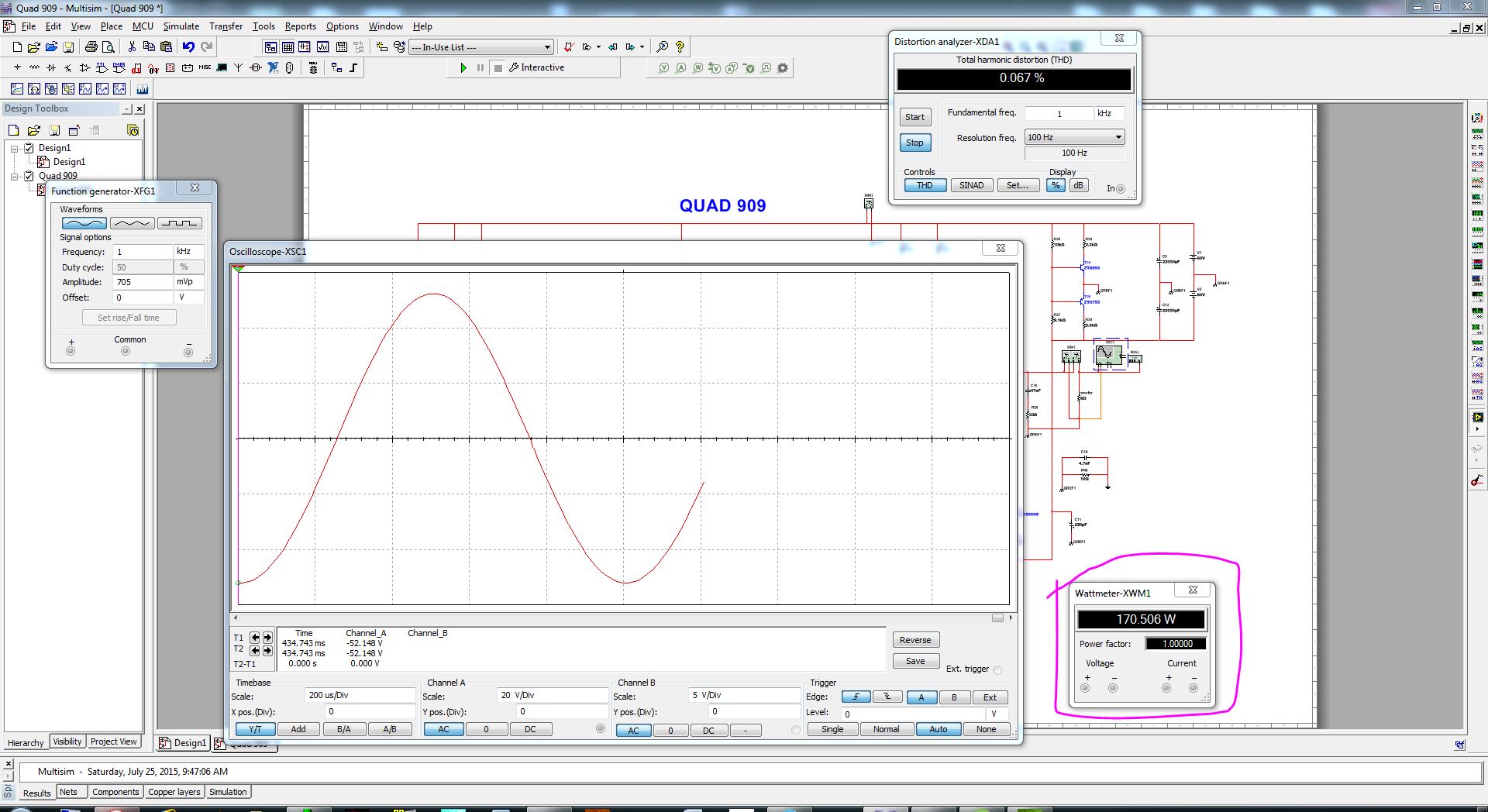Place a Source component from the toolbar
The image size is (1488, 812).
point(17,68)
